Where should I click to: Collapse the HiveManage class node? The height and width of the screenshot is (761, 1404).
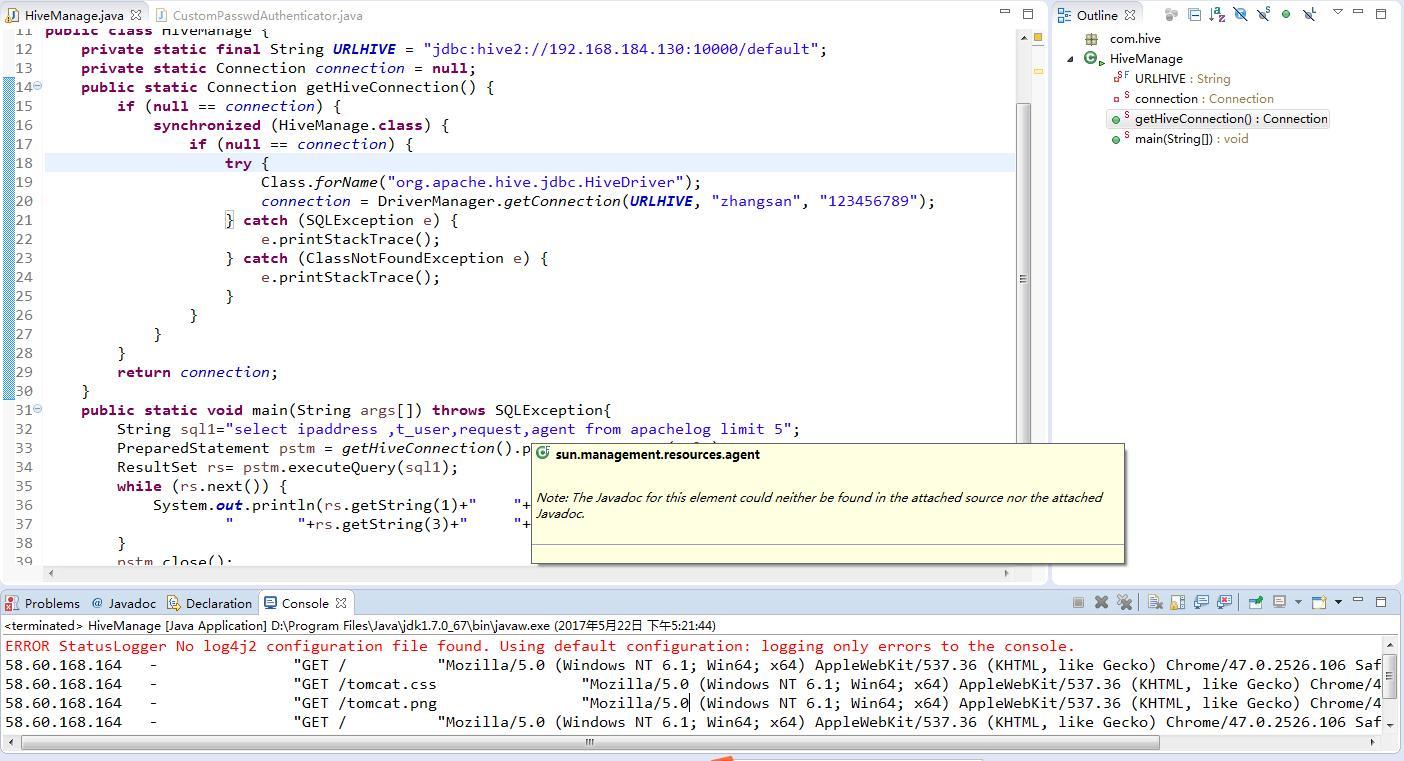(1071, 59)
